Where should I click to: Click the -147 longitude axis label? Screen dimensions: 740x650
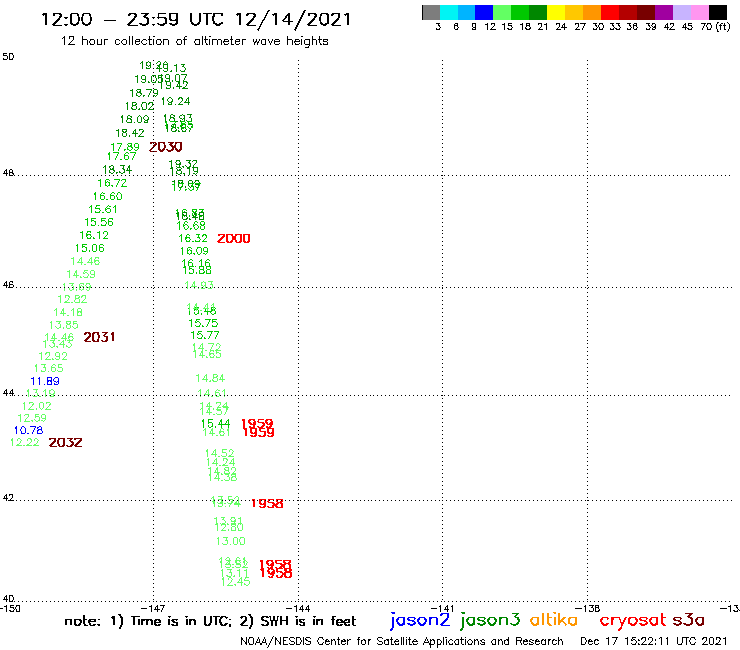pyautogui.click(x=153, y=608)
